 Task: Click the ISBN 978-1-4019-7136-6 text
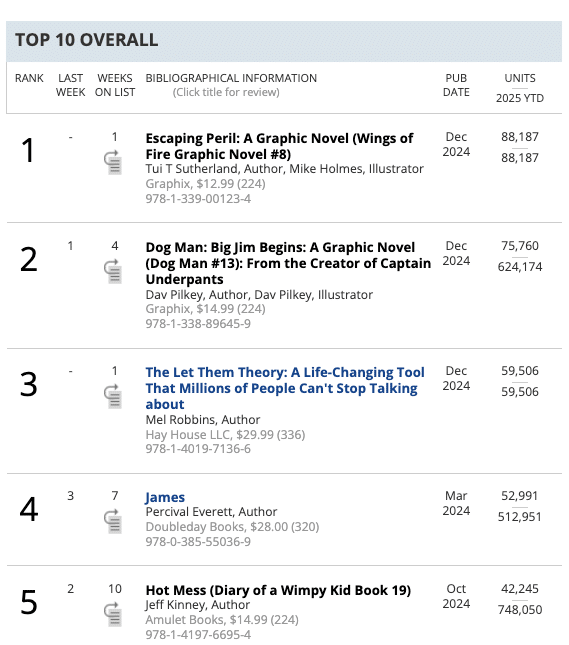[198, 449]
